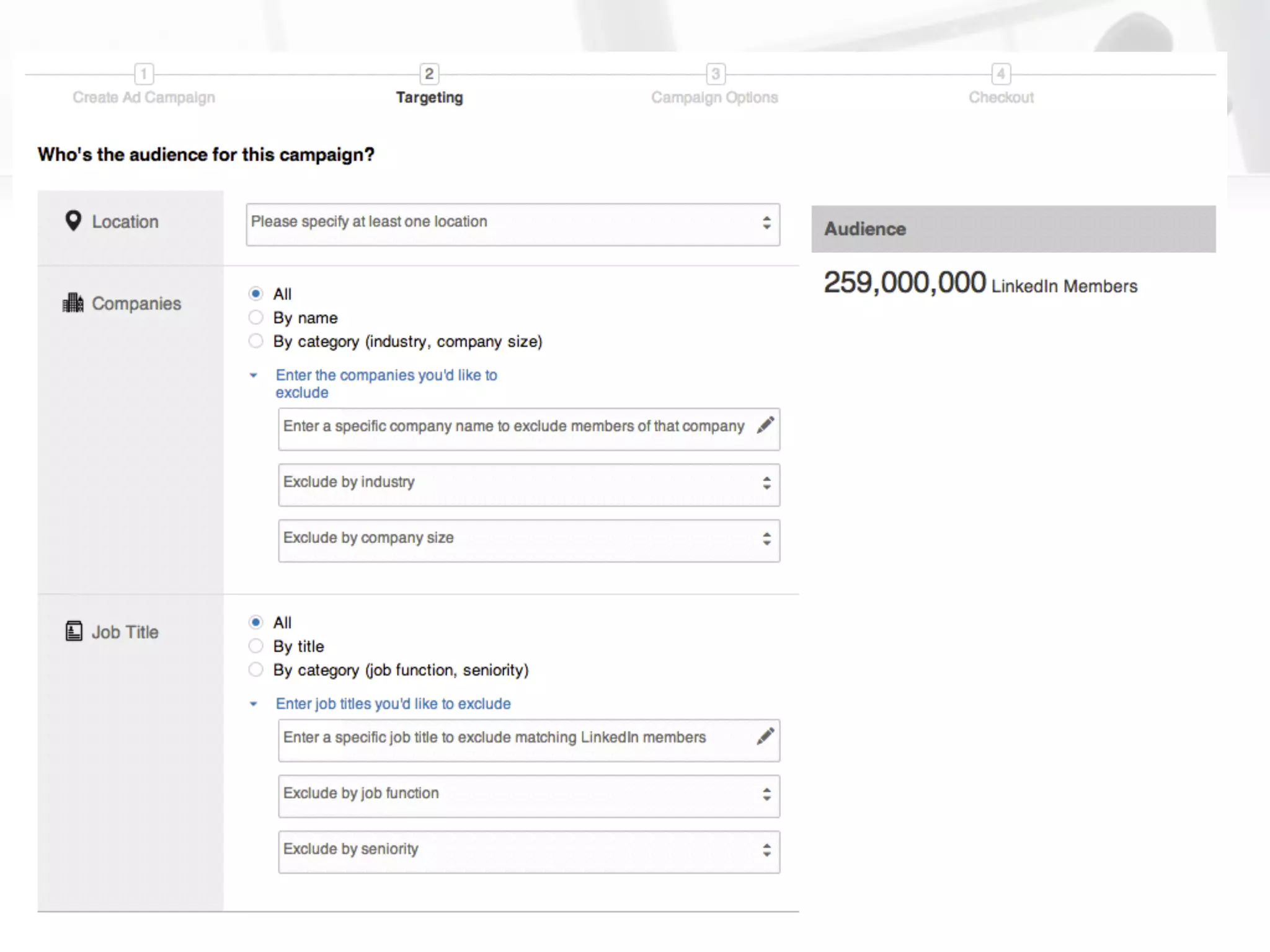Image resolution: width=1270 pixels, height=952 pixels.
Task: Click 'LinkedIn Members' text
Action: click(x=1064, y=286)
